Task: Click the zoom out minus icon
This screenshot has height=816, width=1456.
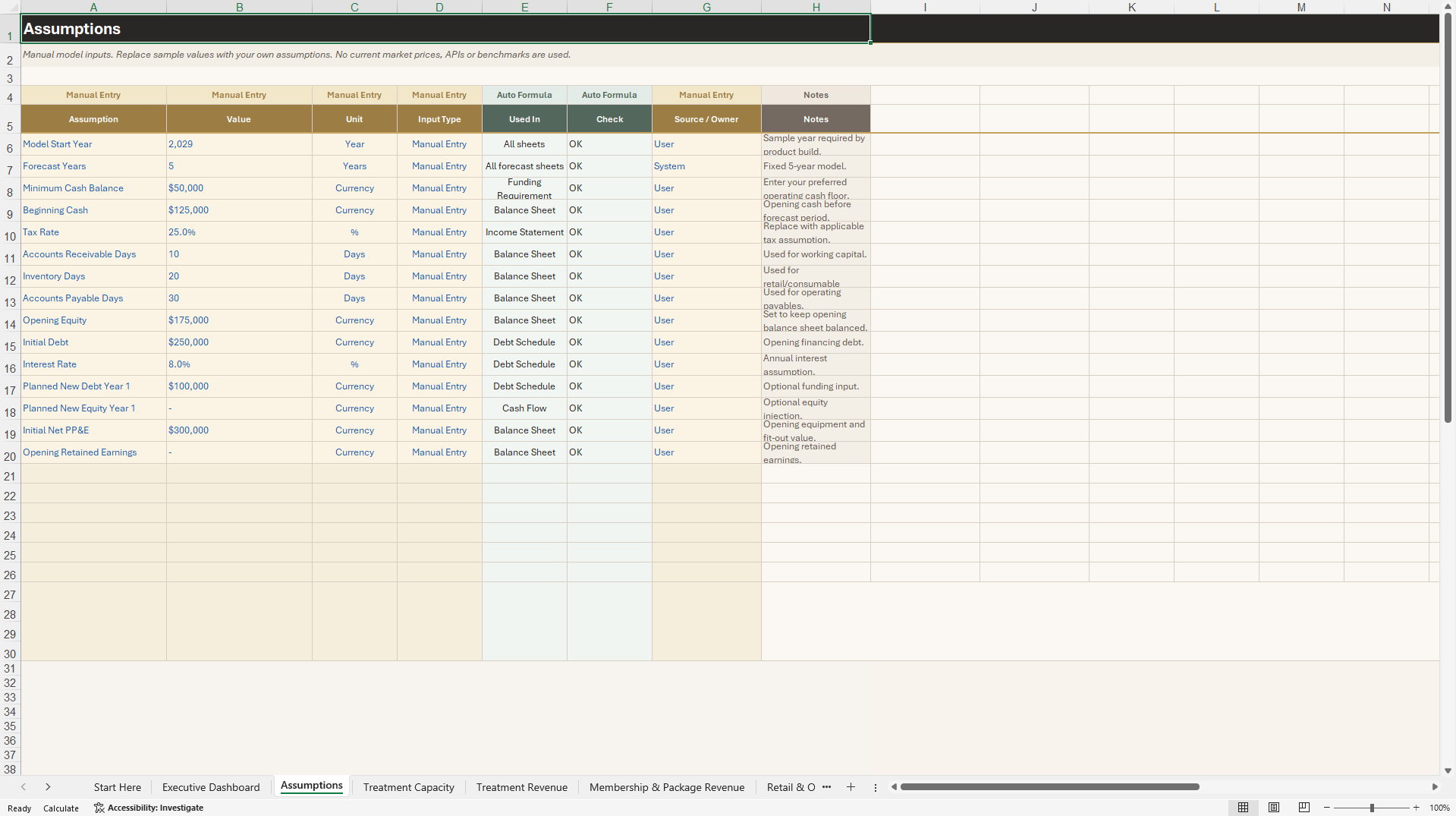Action: click(x=1327, y=808)
